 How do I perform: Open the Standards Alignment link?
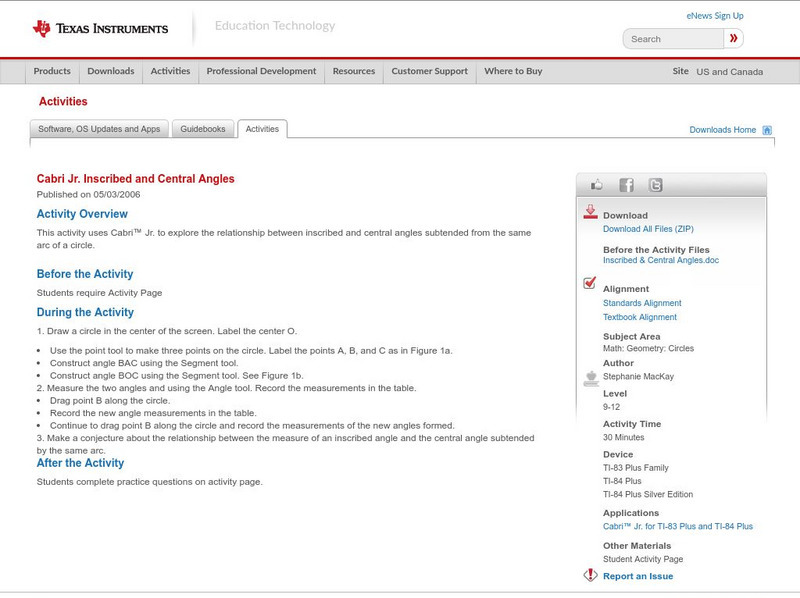642,303
